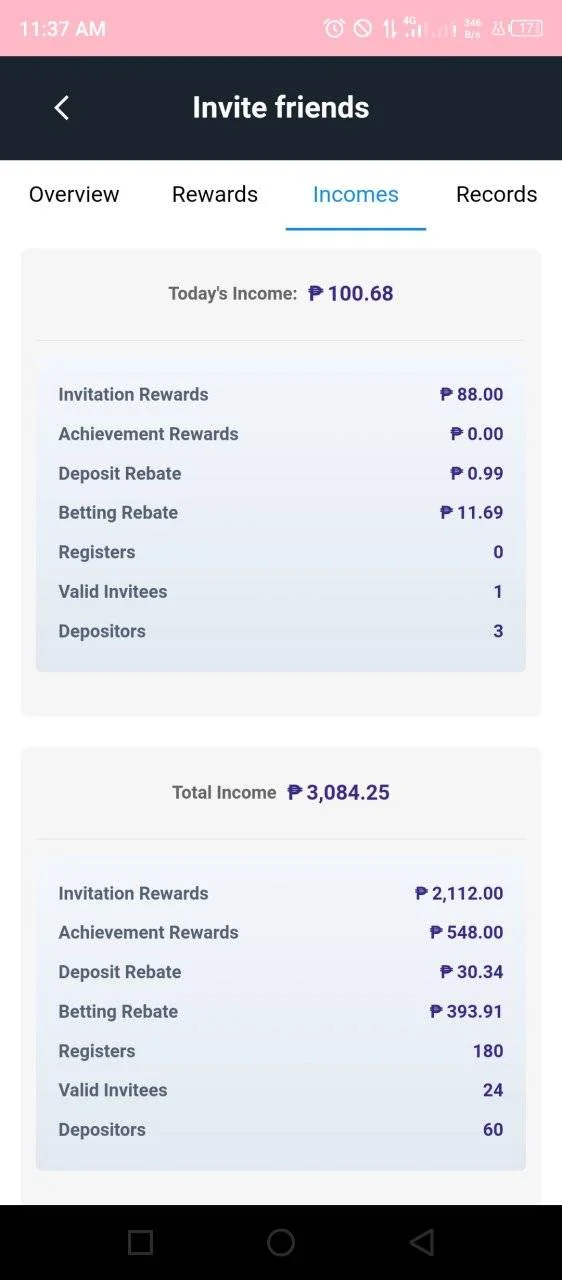Switch to the Overview tab
The image size is (562, 1280).
[74, 194]
